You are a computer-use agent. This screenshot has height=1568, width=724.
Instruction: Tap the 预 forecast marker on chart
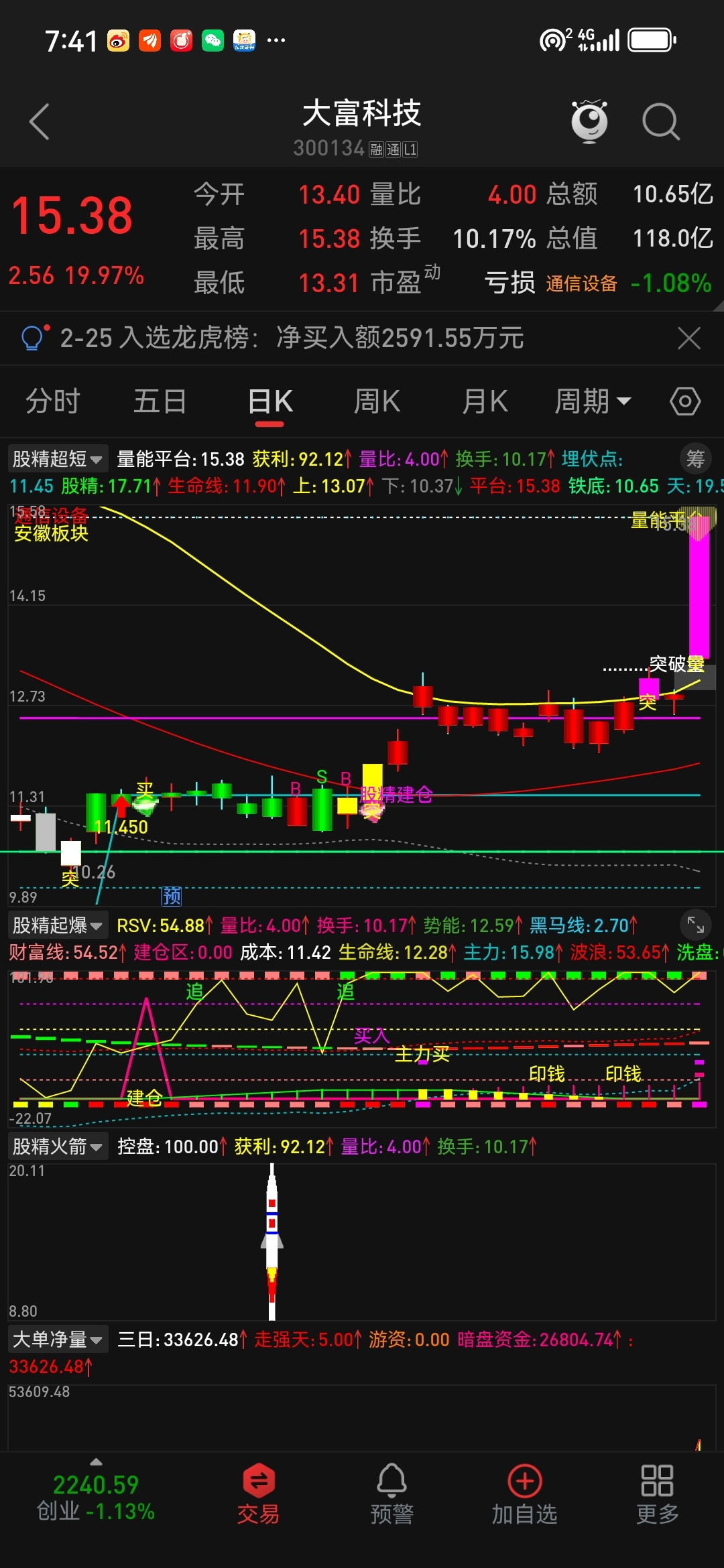172,896
